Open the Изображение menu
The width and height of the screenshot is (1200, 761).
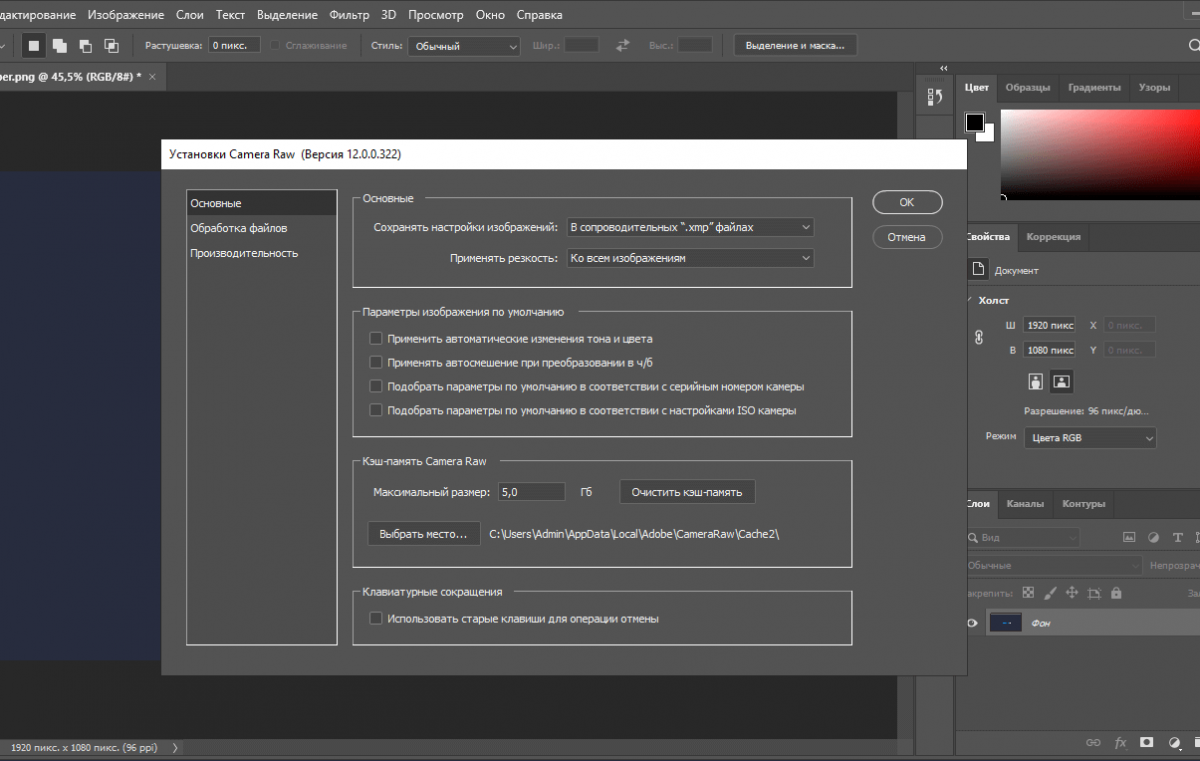(x=125, y=15)
